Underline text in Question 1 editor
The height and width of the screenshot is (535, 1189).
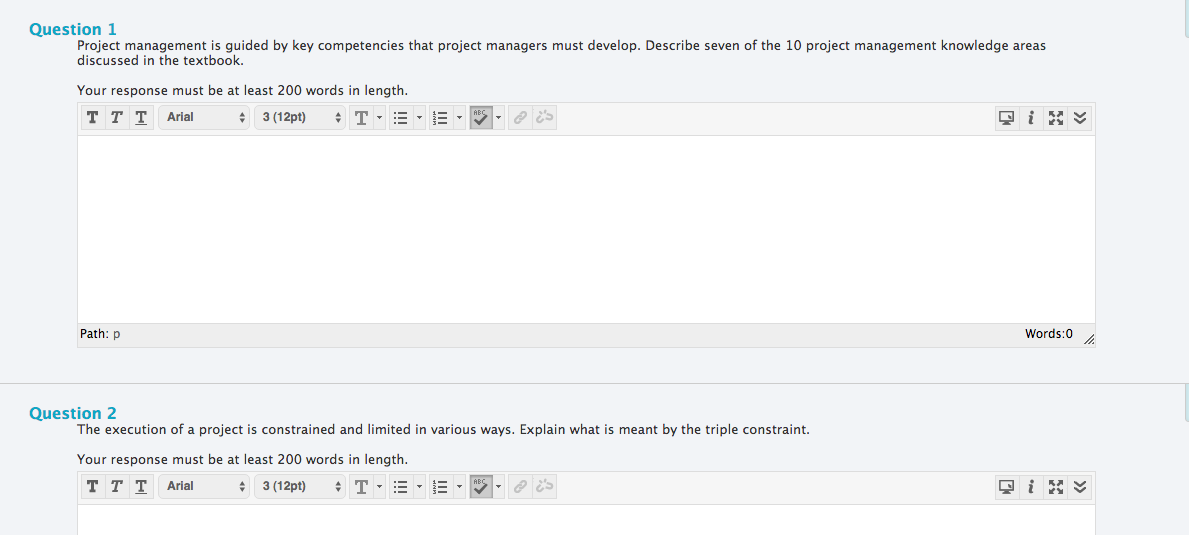(141, 118)
